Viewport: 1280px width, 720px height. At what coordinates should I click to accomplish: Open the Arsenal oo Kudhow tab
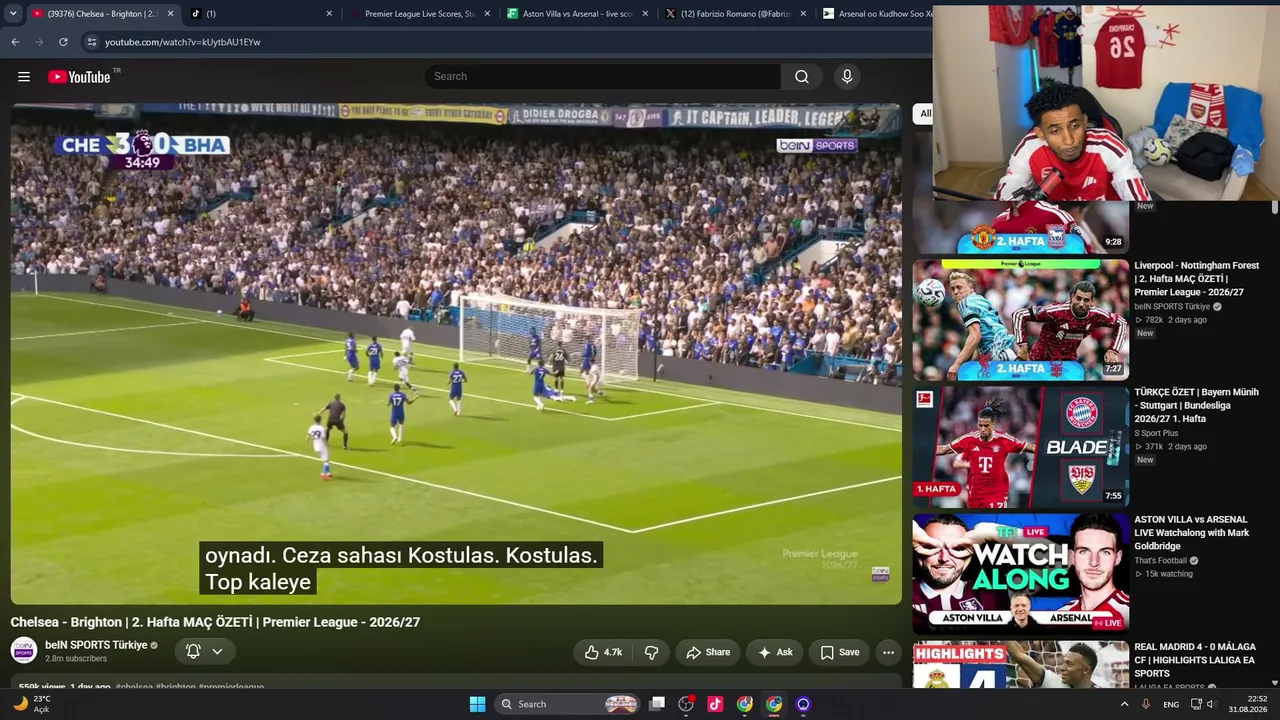pos(875,14)
